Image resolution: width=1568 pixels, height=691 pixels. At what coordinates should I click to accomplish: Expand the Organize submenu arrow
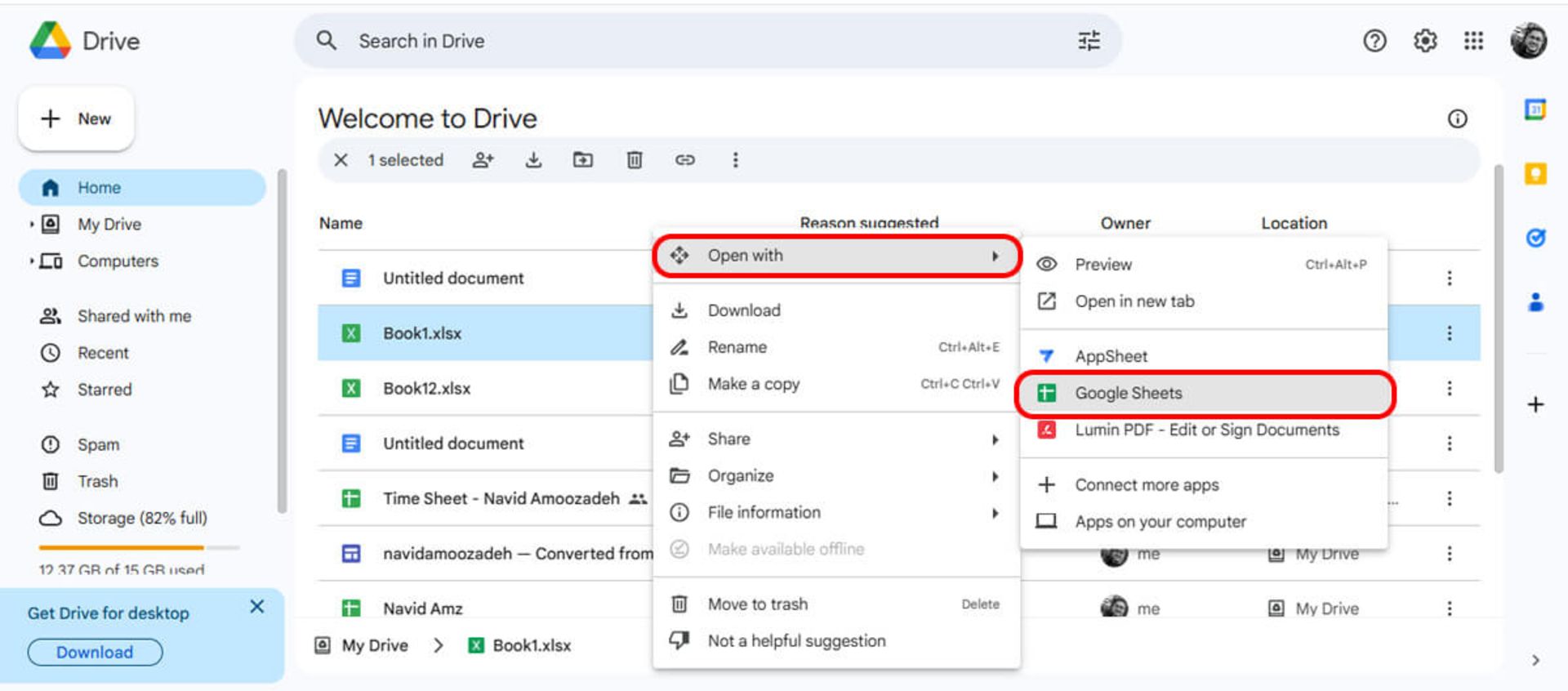tap(995, 476)
